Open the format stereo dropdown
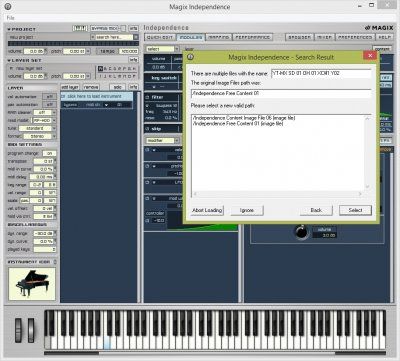This screenshot has width=400, height=361. tap(39, 136)
